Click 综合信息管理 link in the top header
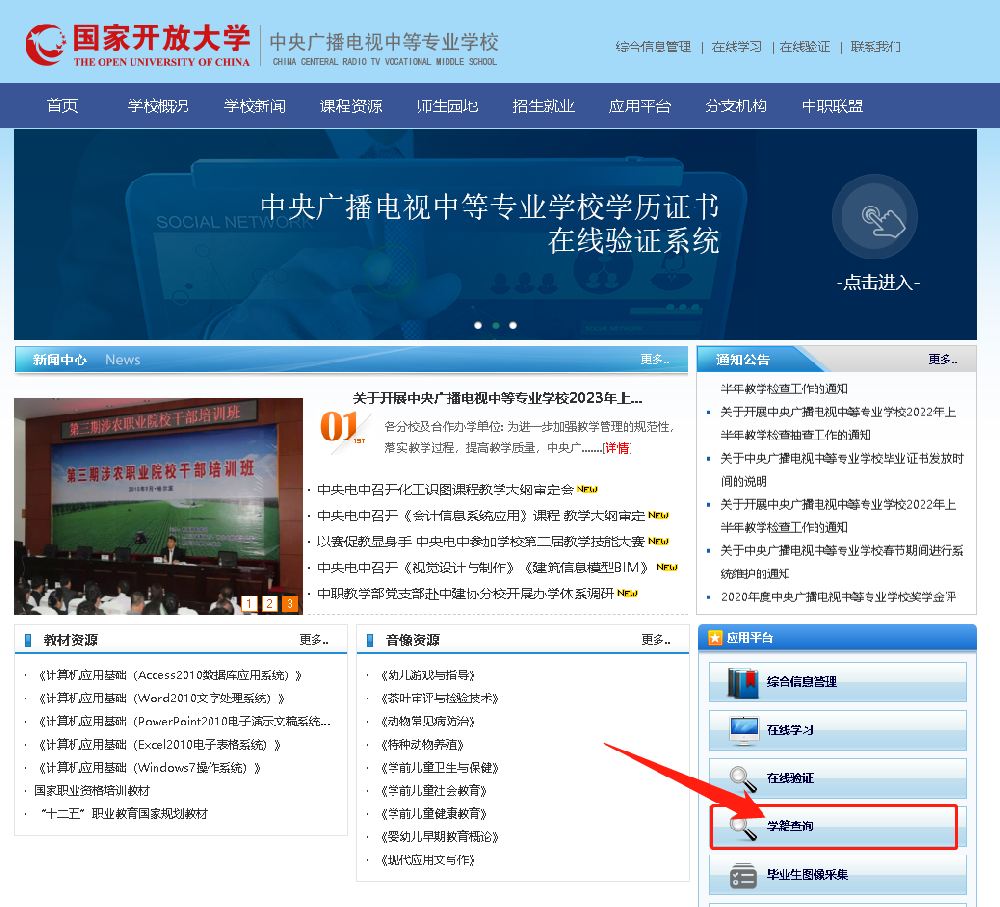This screenshot has width=1000, height=907. coord(653,47)
